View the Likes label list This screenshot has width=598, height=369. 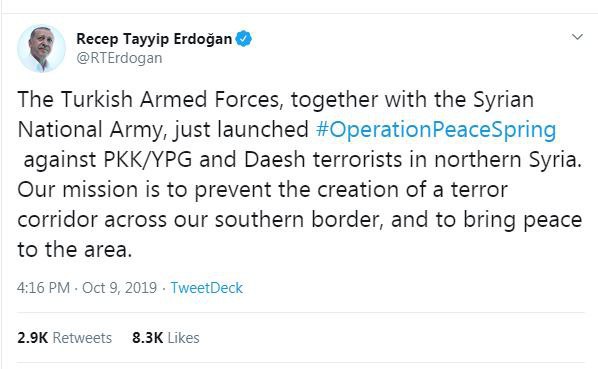(183, 338)
